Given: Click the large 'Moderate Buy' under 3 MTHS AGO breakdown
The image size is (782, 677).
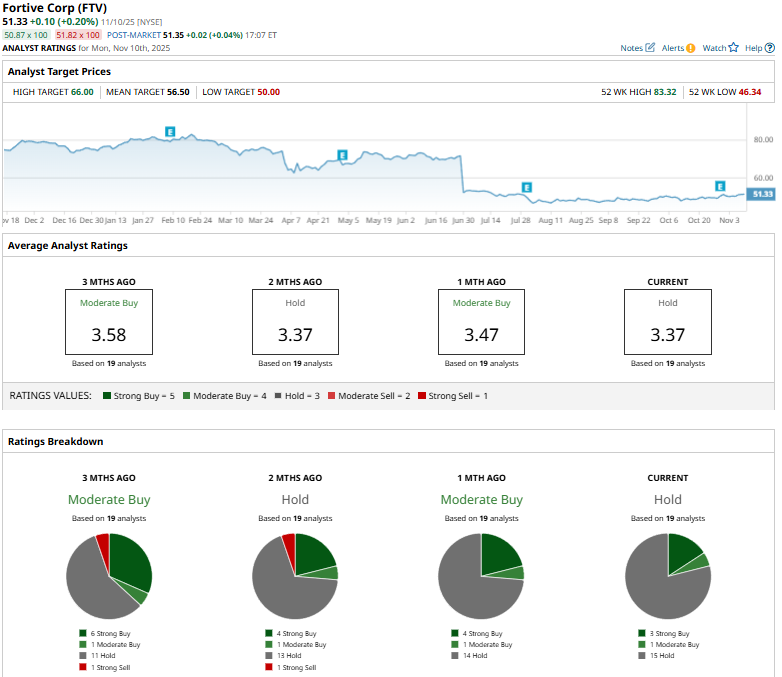Looking at the screenshot, I should tap(109, 500).
